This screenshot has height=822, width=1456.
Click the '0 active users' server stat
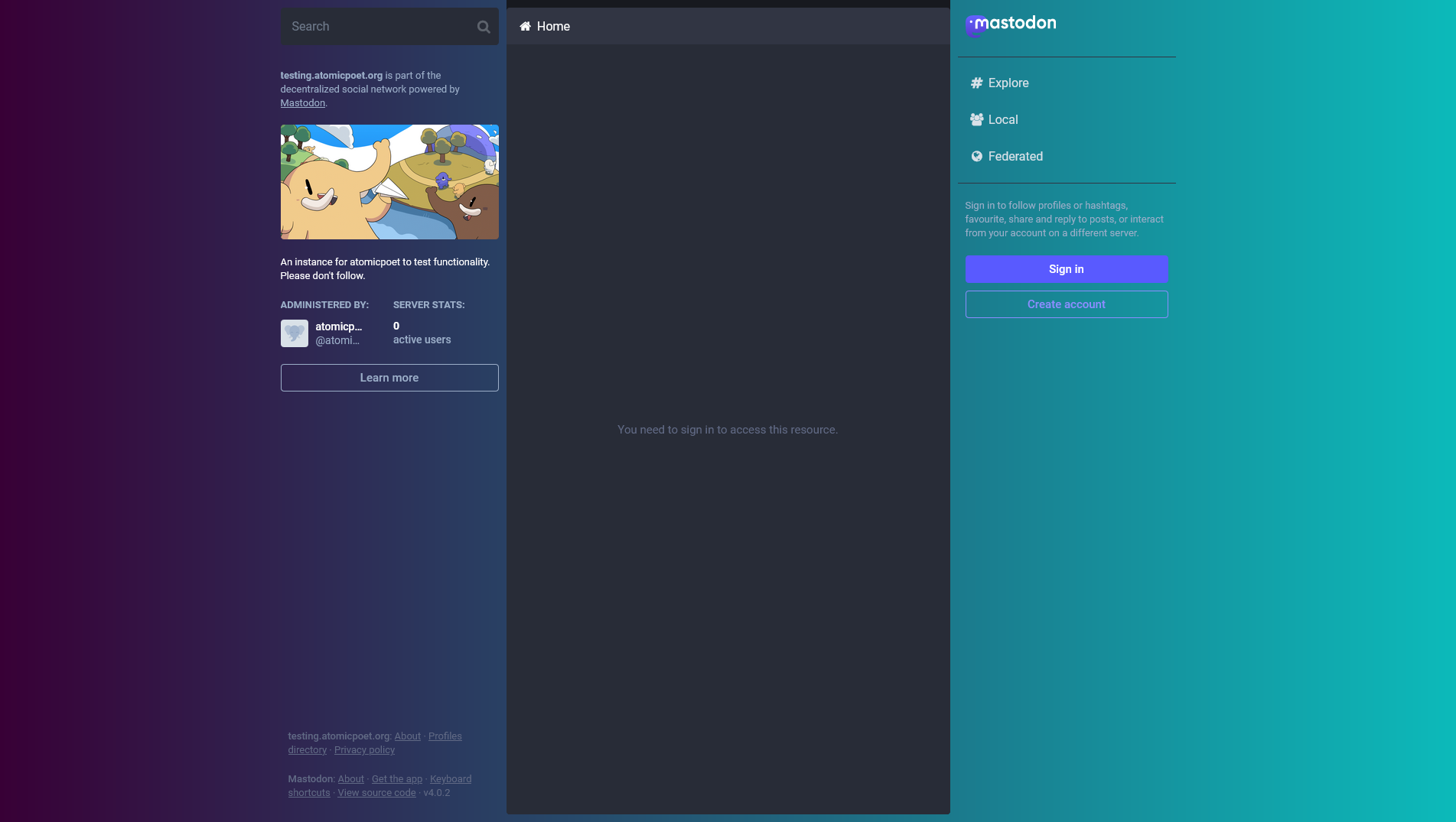(x=422, y=333)
